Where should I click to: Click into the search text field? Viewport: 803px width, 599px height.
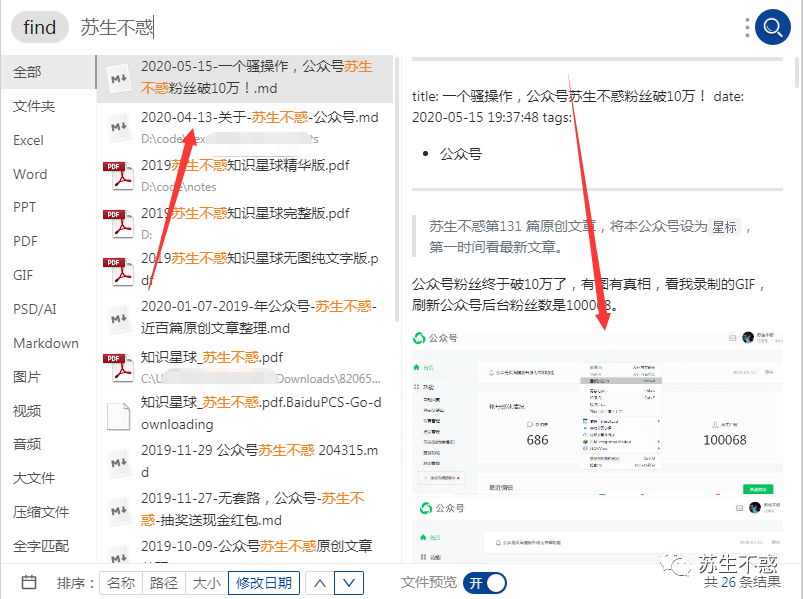[400, 28]
